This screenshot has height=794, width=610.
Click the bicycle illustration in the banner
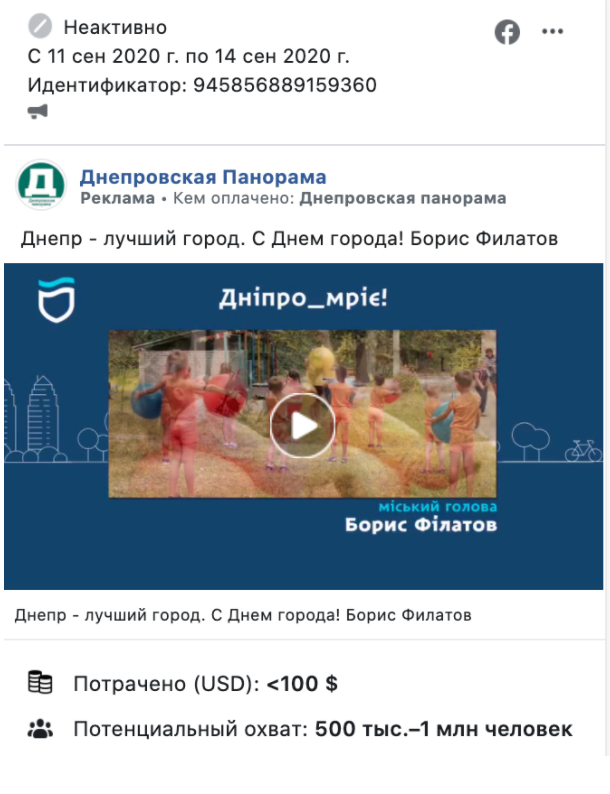(583, 451)
